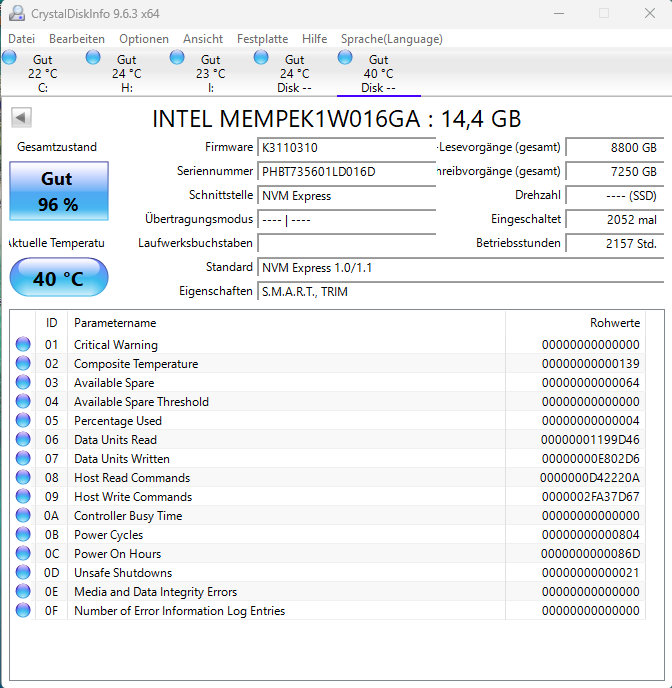Viewport: 672px width, 688px height.
Task: Click status orb for Available Spare Threshold row
Action: [x=23, y=401]
